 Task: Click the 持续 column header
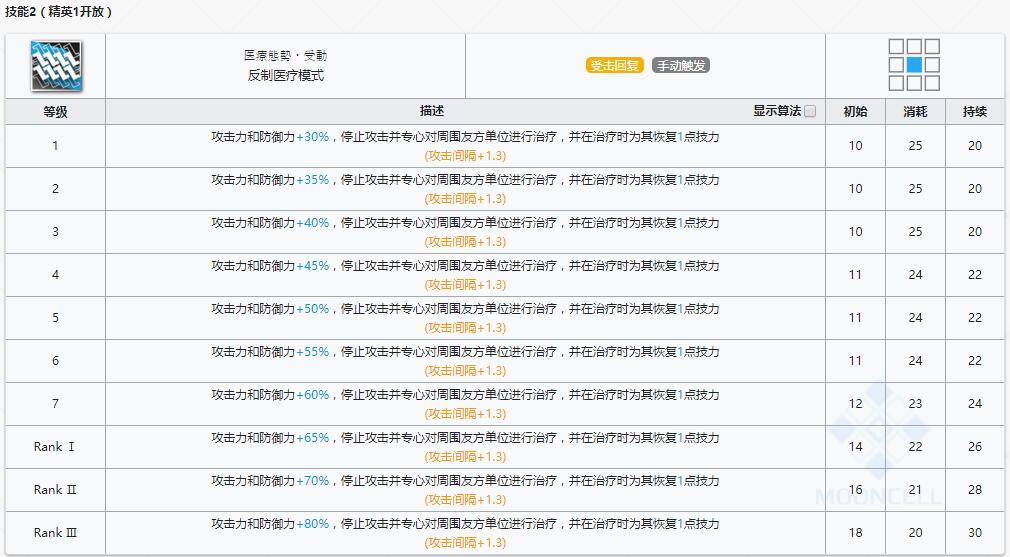975,111
